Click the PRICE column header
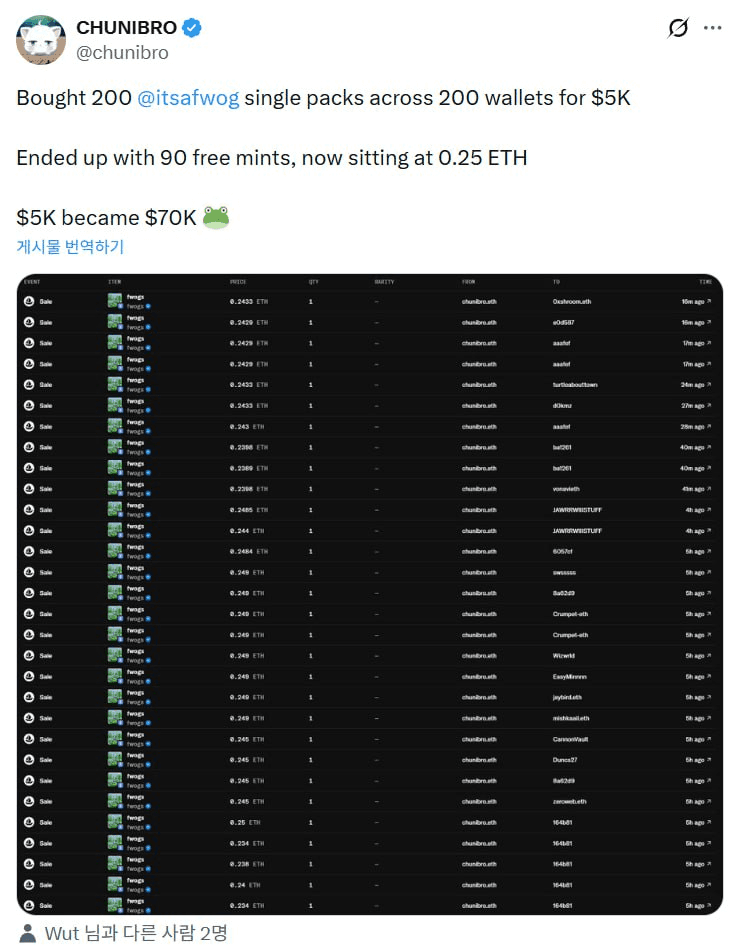The image size is (733, 949). click(x=238, y=282)
